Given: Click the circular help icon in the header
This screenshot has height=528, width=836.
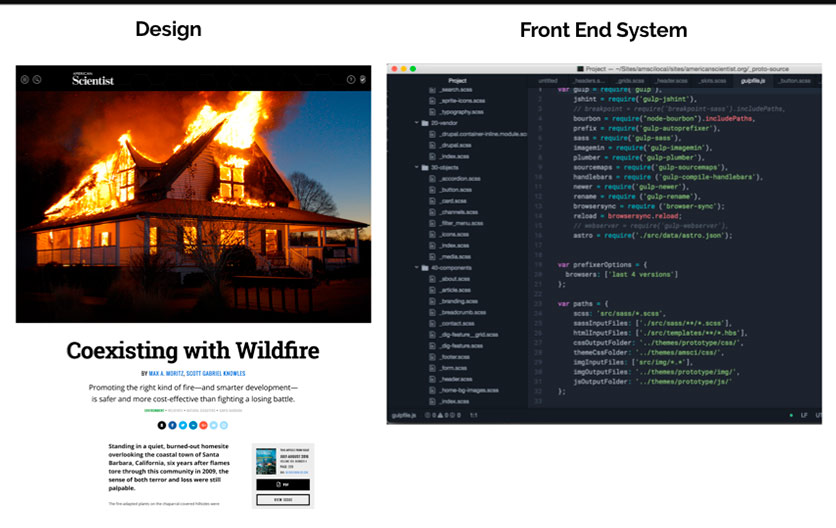Looking at the screenshot, I should pos(350,79).
